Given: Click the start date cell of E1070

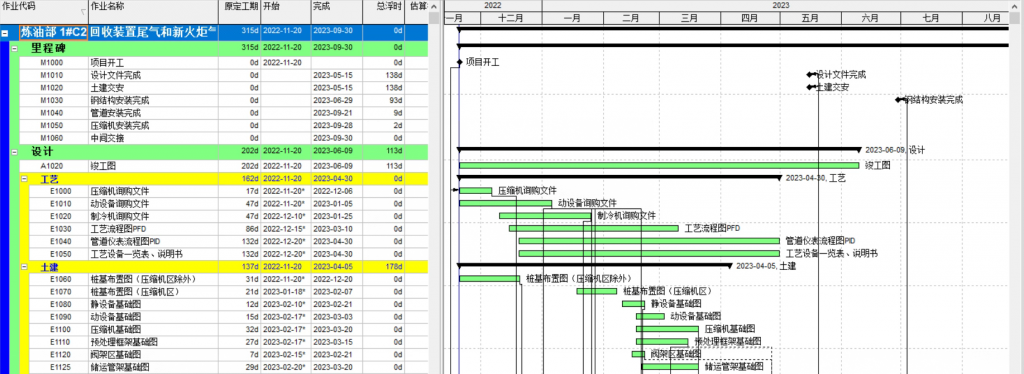Looking at the screenshot, I should point(286,292).
